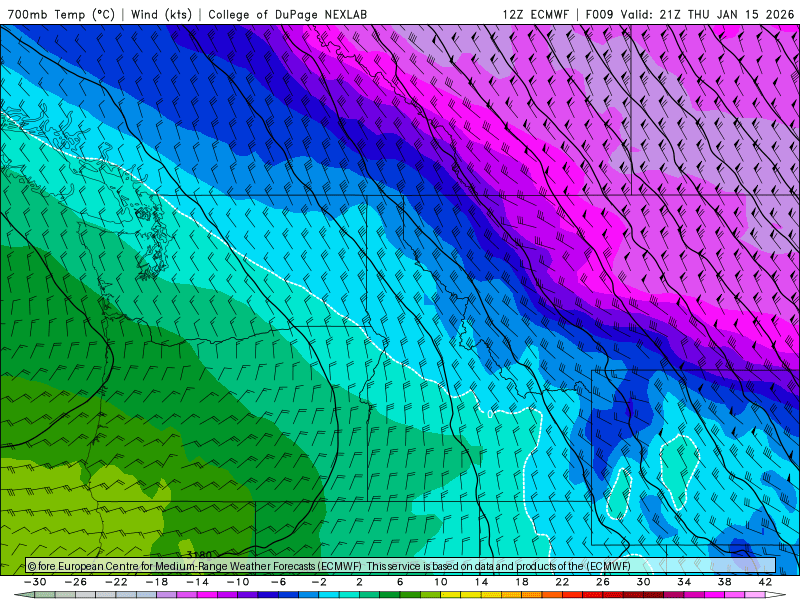Click the "F009 Valid: 21Z THU JAN 15 2026" text
Screen dimensions: 800x600
[x=690, y=14]
